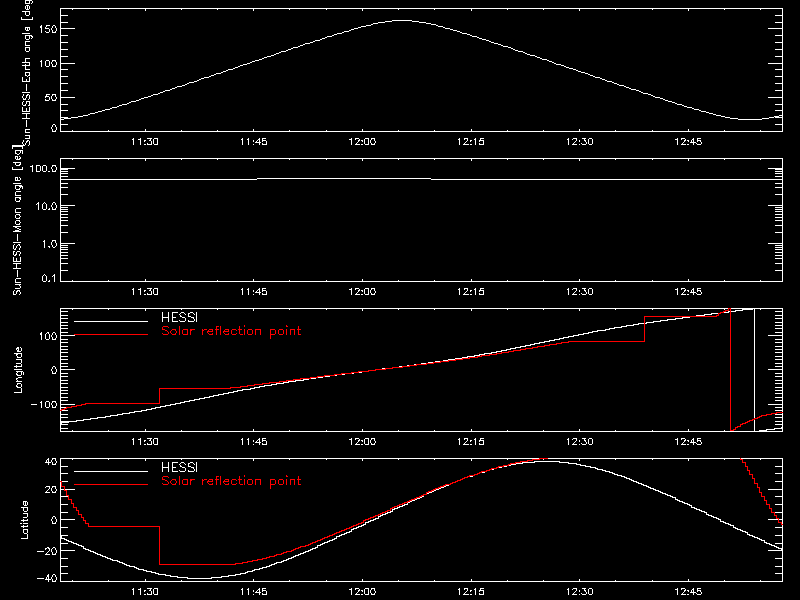
Task: Click the 50 tick on Earth angle axis
Action: [51, 97]
